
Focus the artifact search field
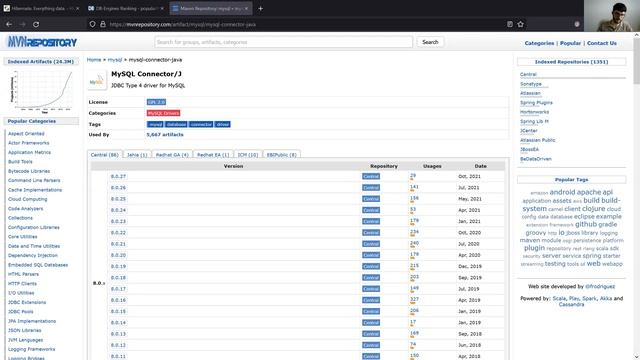pyautogui.click(x=284, y=42)
